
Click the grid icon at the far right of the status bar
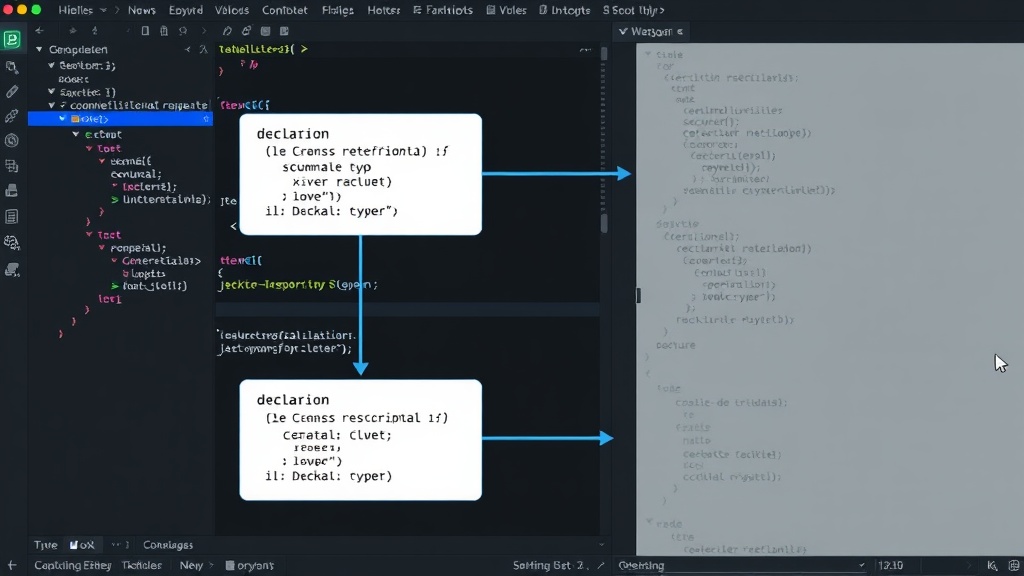[x=1014, y=566]
